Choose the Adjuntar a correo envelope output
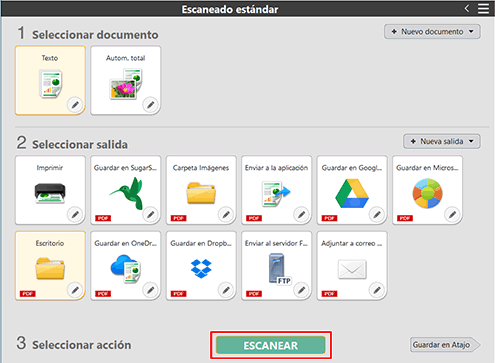The image size is (495, 363). [352, 266]
